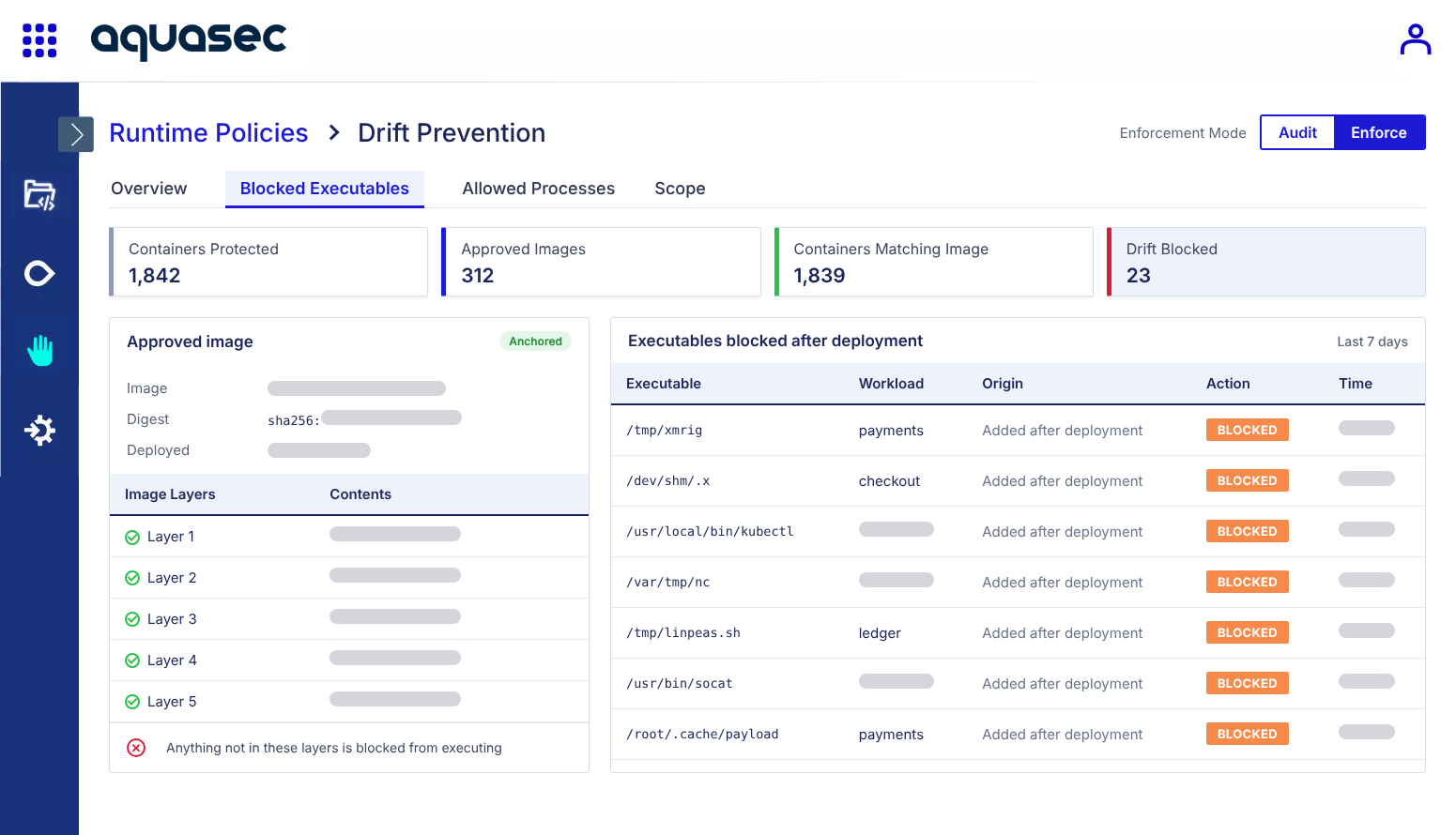Open the Last 7 days time range
Screen dimensions: 1456x835
[x=1372, y=342]
